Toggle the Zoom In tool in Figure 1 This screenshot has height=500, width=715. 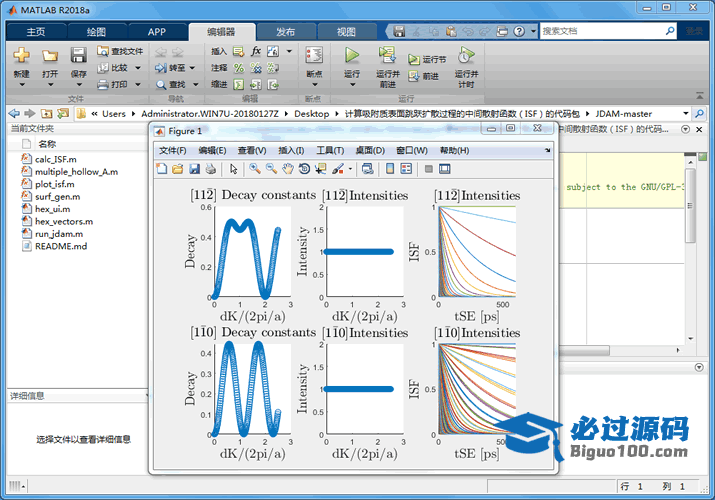click(255, 169)
